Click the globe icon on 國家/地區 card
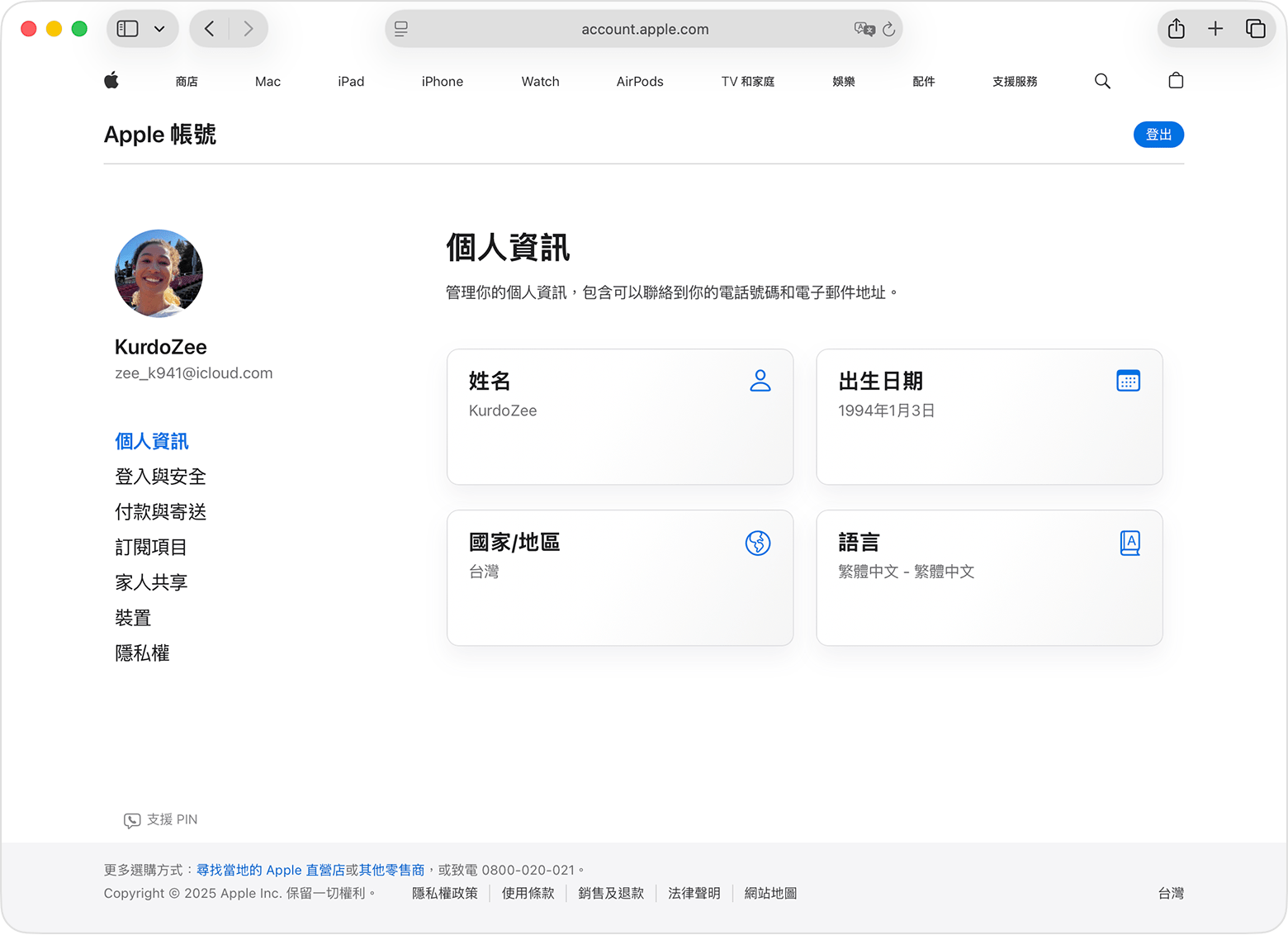Image resolution: width=1288 pixels, height=935 pixels. point(757,543)
